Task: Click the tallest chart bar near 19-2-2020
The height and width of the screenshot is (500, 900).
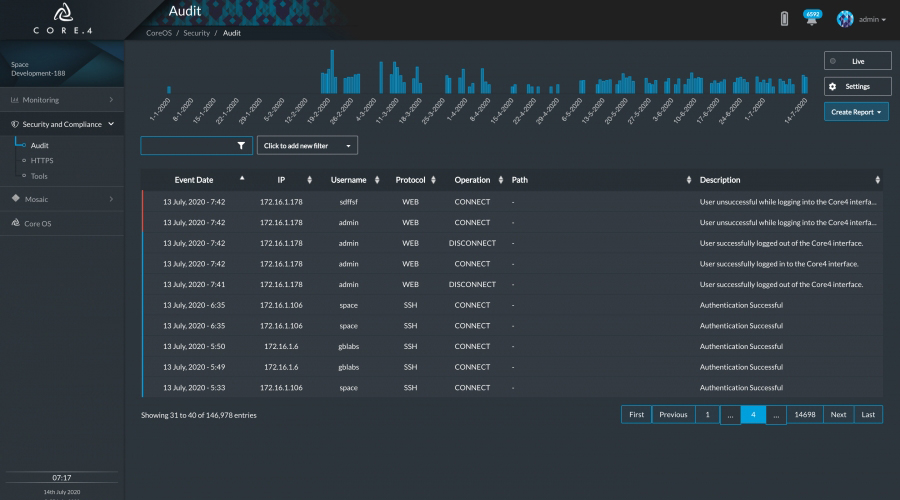Action: [x=332, y=72]
